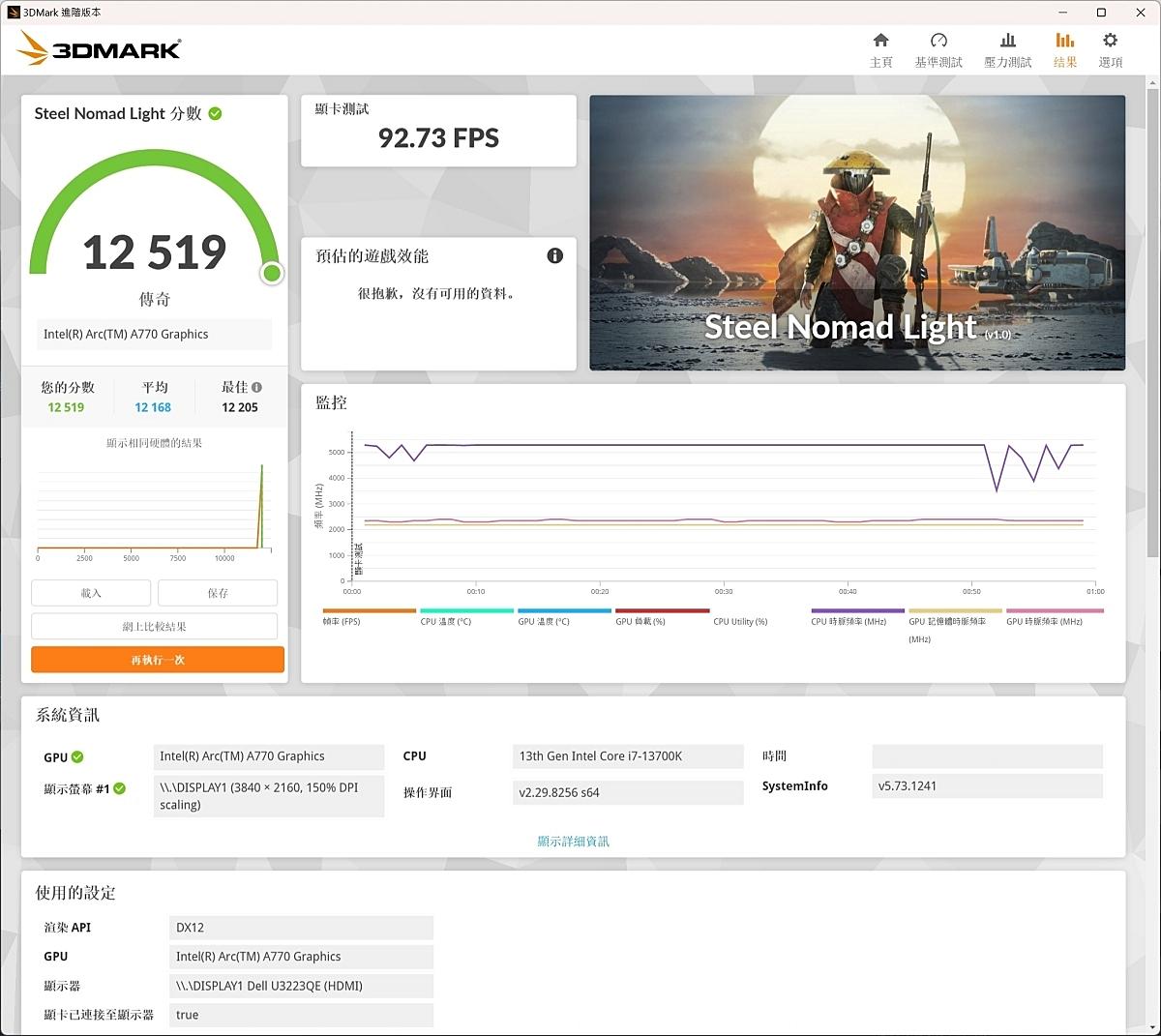Open the Home tab icon
This screenshot has width=1161, height=1036.
click(x=880, y=41)
